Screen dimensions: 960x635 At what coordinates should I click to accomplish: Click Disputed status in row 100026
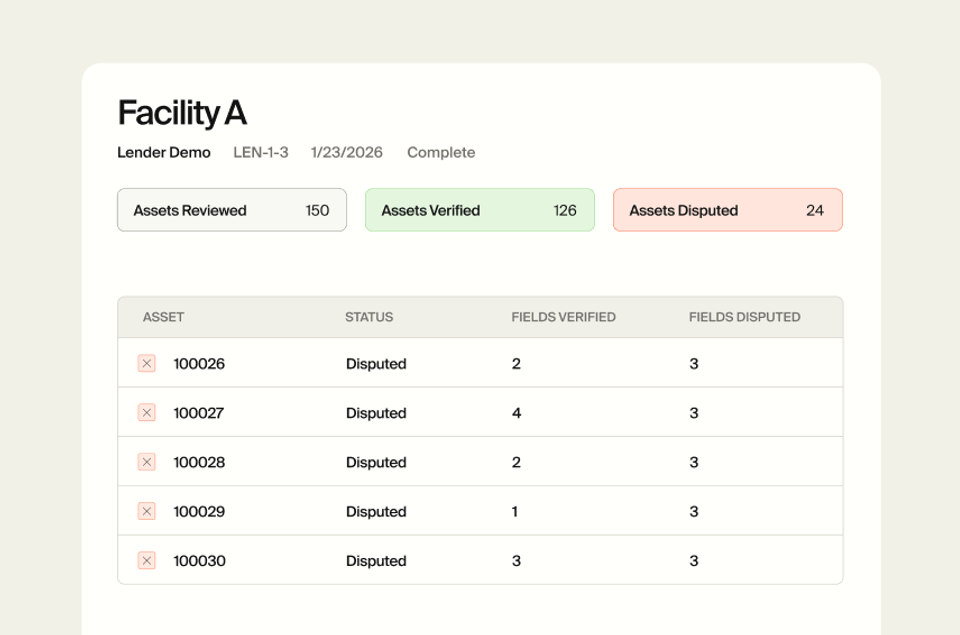376,364
